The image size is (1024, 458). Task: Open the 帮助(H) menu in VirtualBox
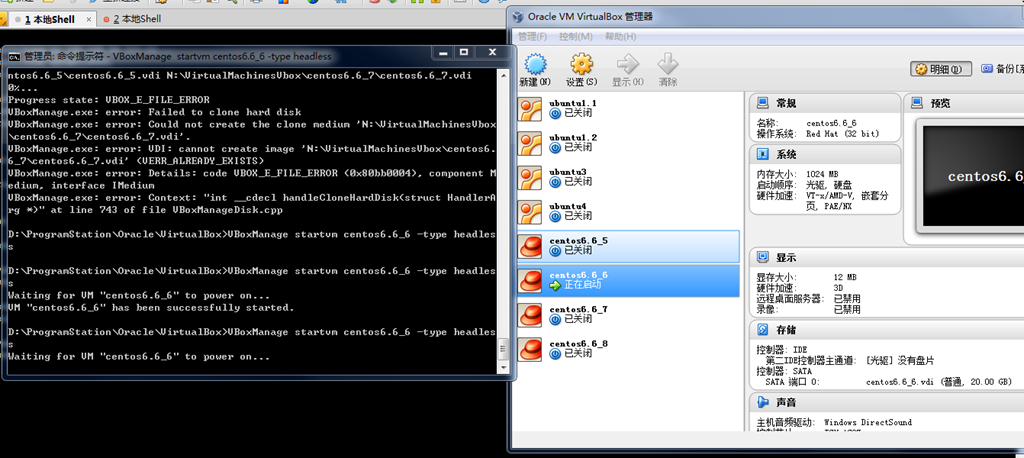(620, 36)
